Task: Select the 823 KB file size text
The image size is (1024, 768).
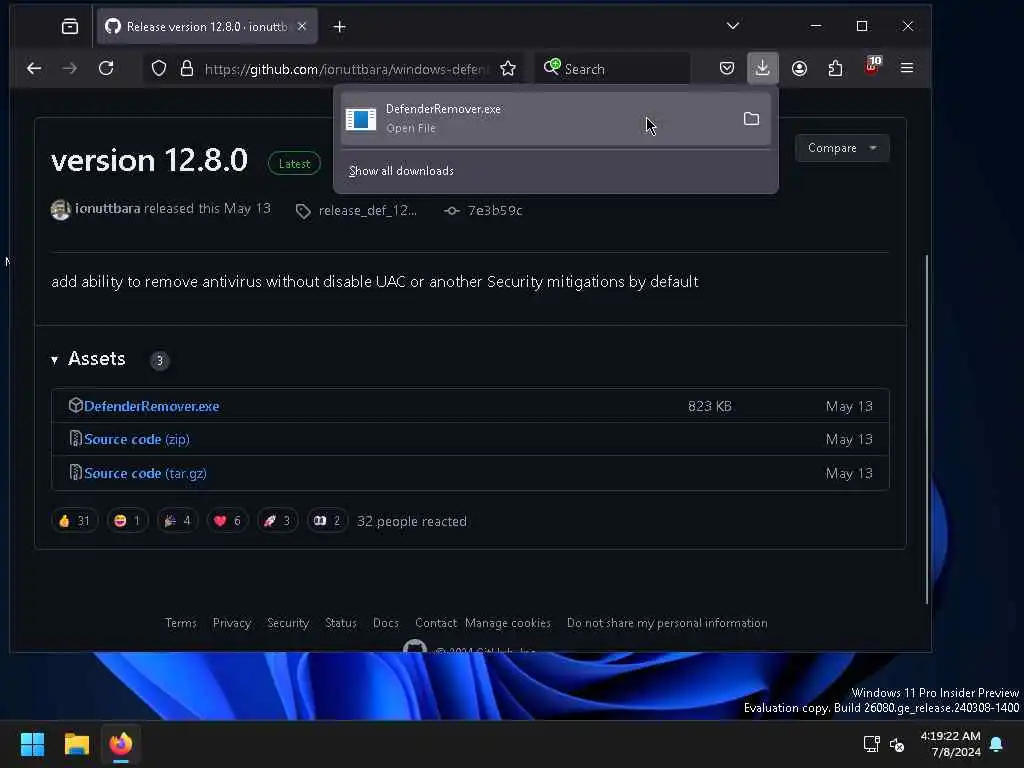Action: tap(710, 406)
